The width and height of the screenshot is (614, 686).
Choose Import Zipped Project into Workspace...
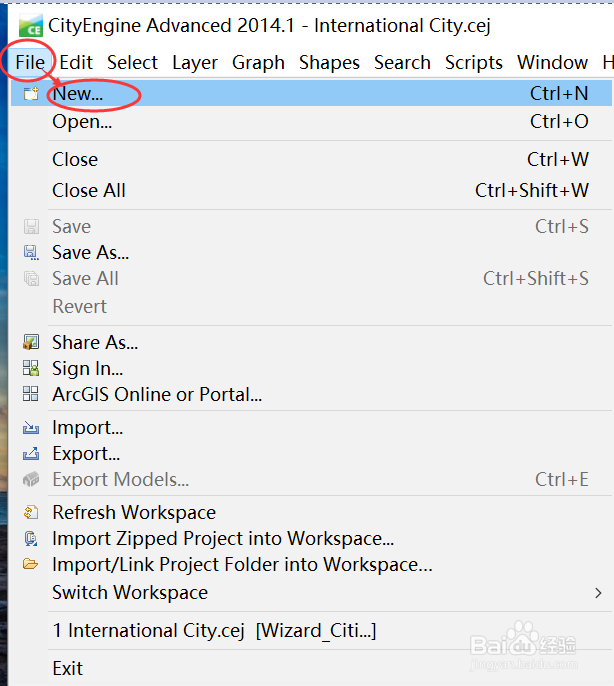(x=311, y=539)
